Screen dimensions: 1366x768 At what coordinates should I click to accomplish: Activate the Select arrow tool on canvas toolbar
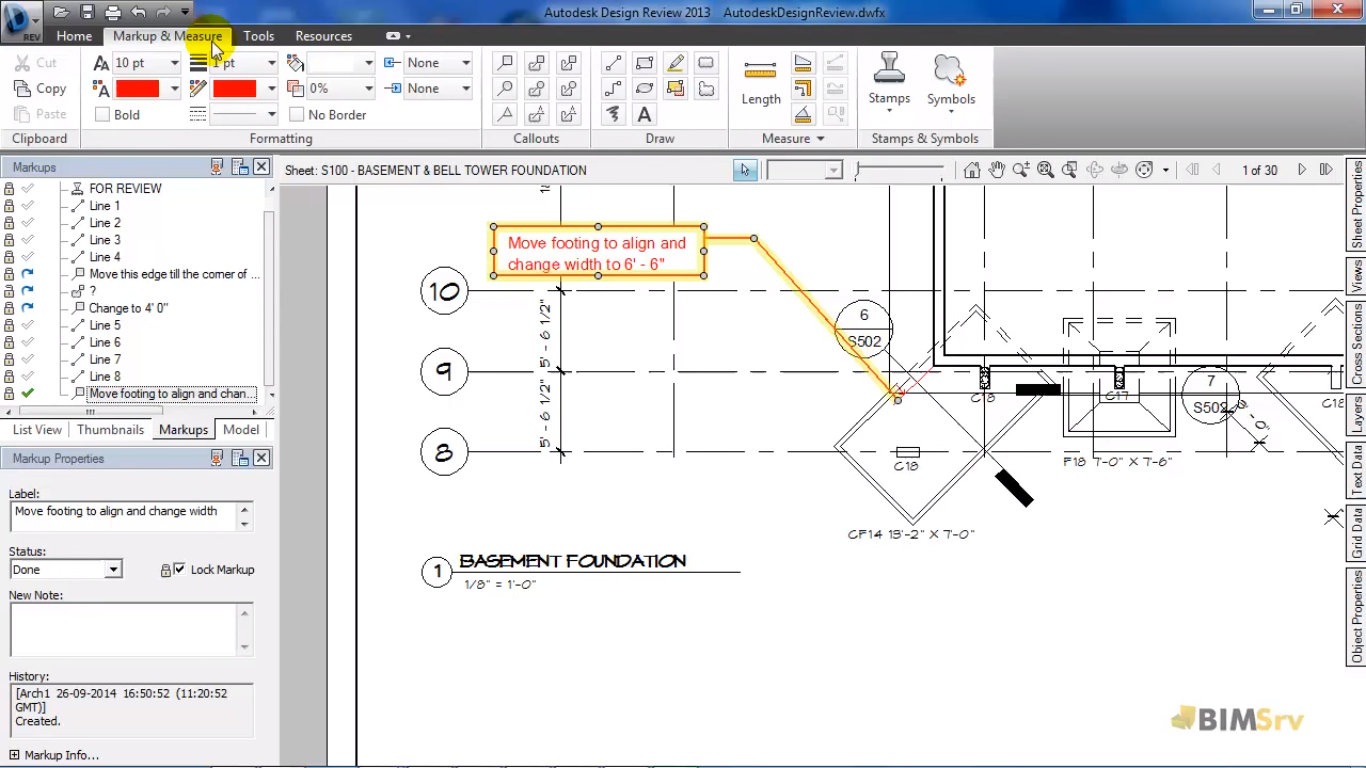[745, 170]
